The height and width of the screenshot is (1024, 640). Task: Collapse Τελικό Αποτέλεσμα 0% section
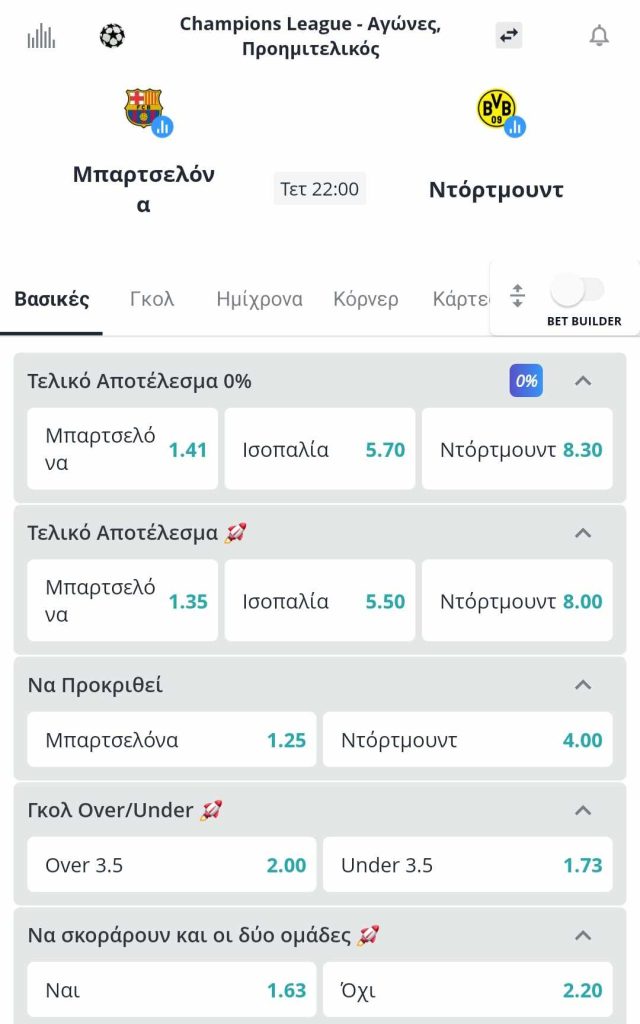(x=583, y=381)
